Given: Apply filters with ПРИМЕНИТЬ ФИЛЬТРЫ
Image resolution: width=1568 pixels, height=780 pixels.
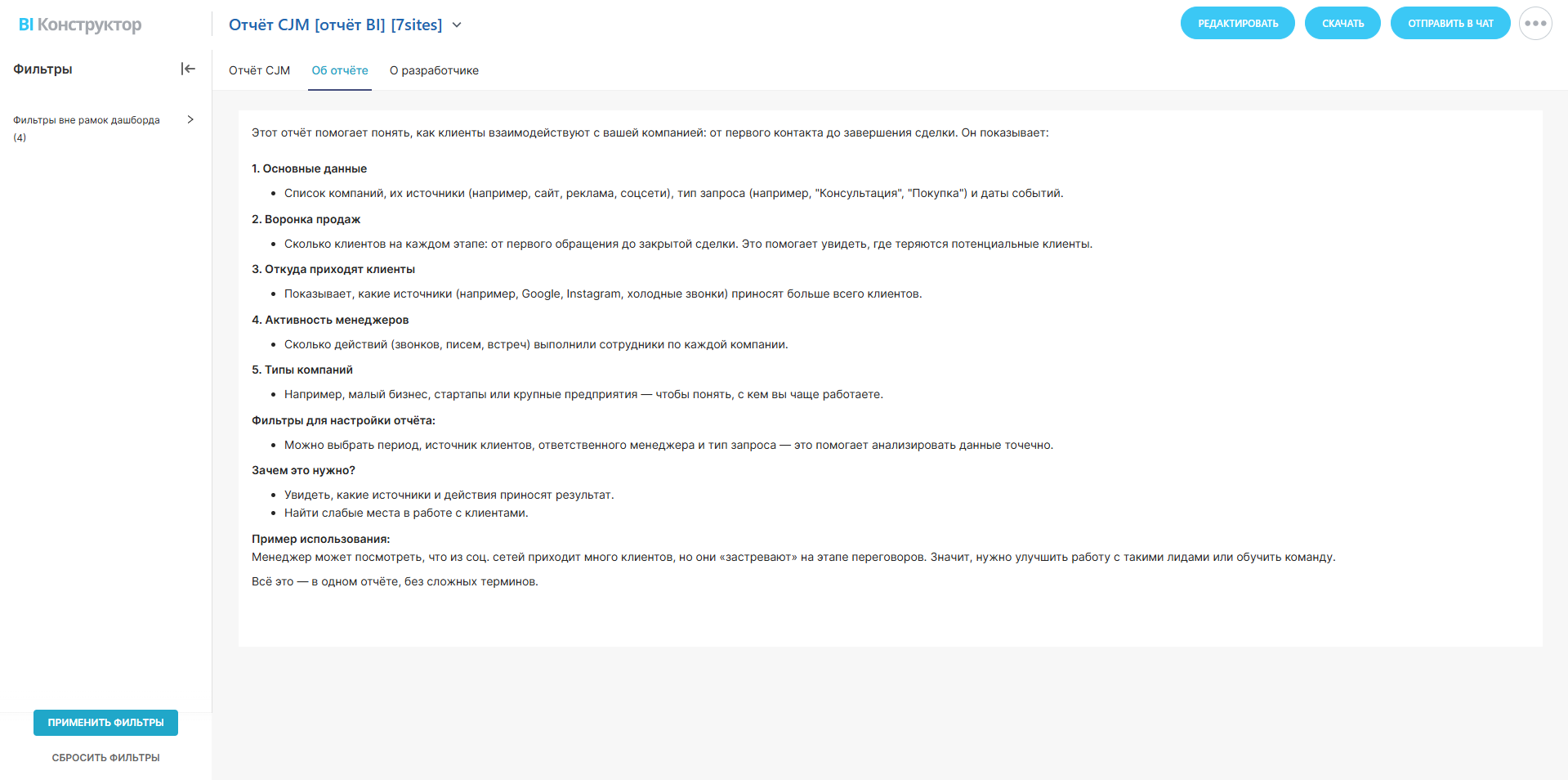Looking at the screenshot, I should tap(105, 723).
